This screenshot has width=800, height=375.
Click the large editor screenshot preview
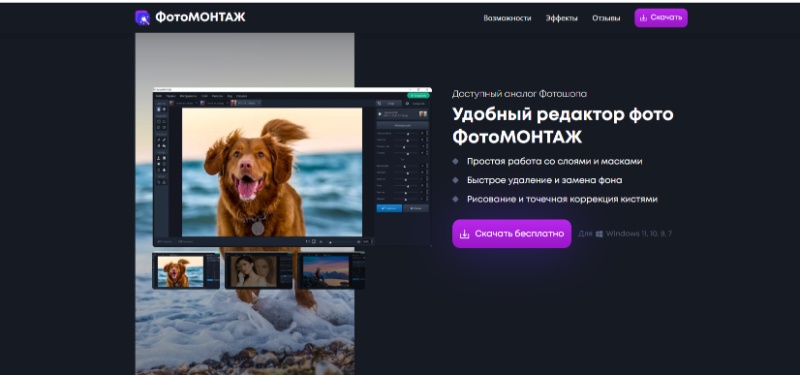292,167
